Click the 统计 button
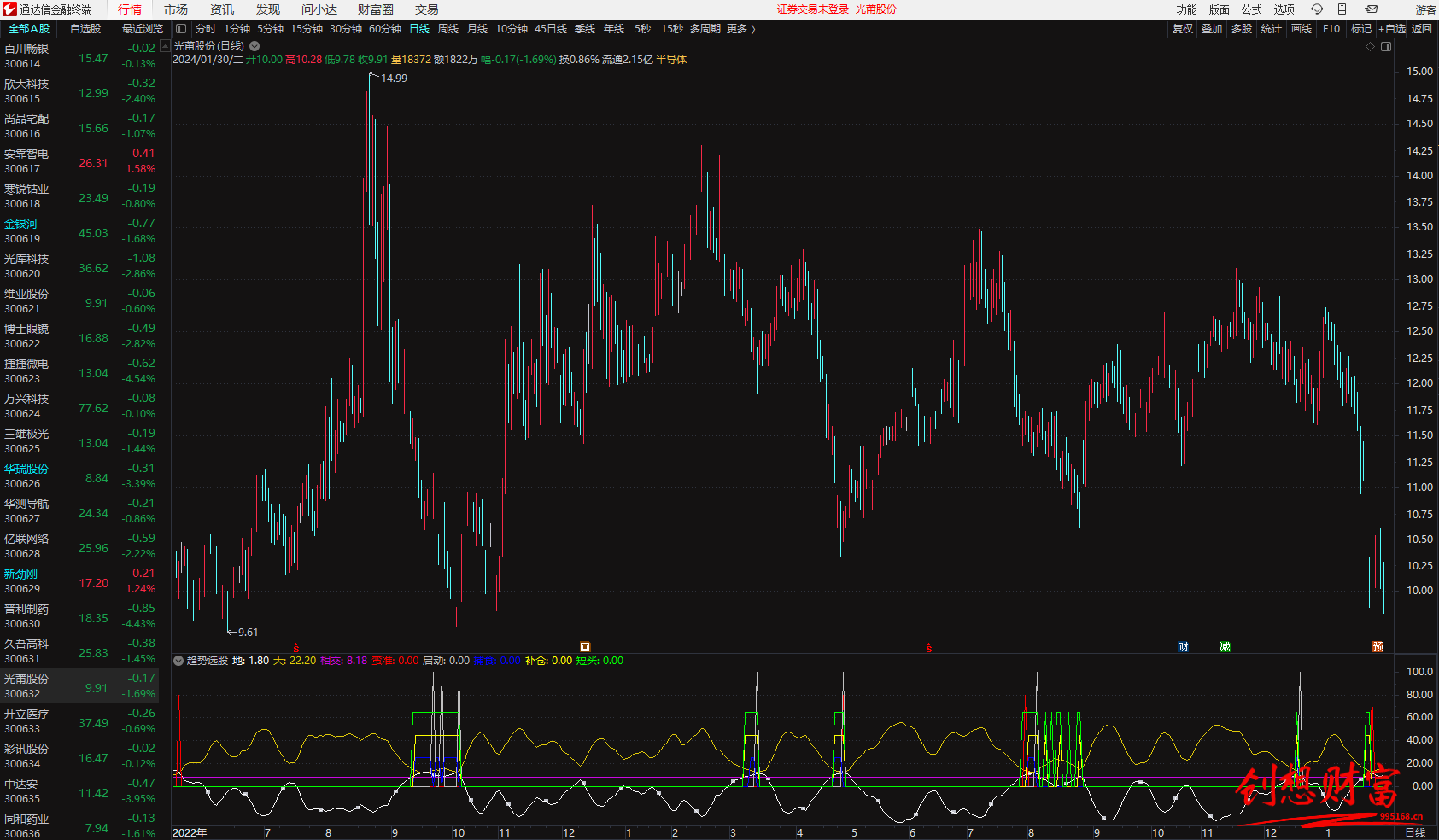The width and height of the screenshot is (1439, 840). click(x=1272, y=29)
